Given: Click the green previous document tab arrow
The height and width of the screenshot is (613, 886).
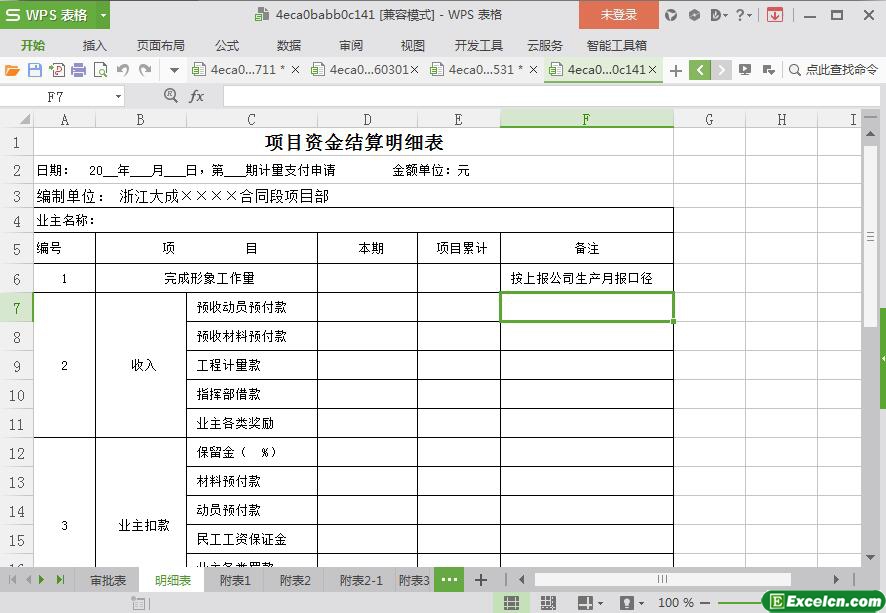Looking at the screenshot, I should coord(700,70).
